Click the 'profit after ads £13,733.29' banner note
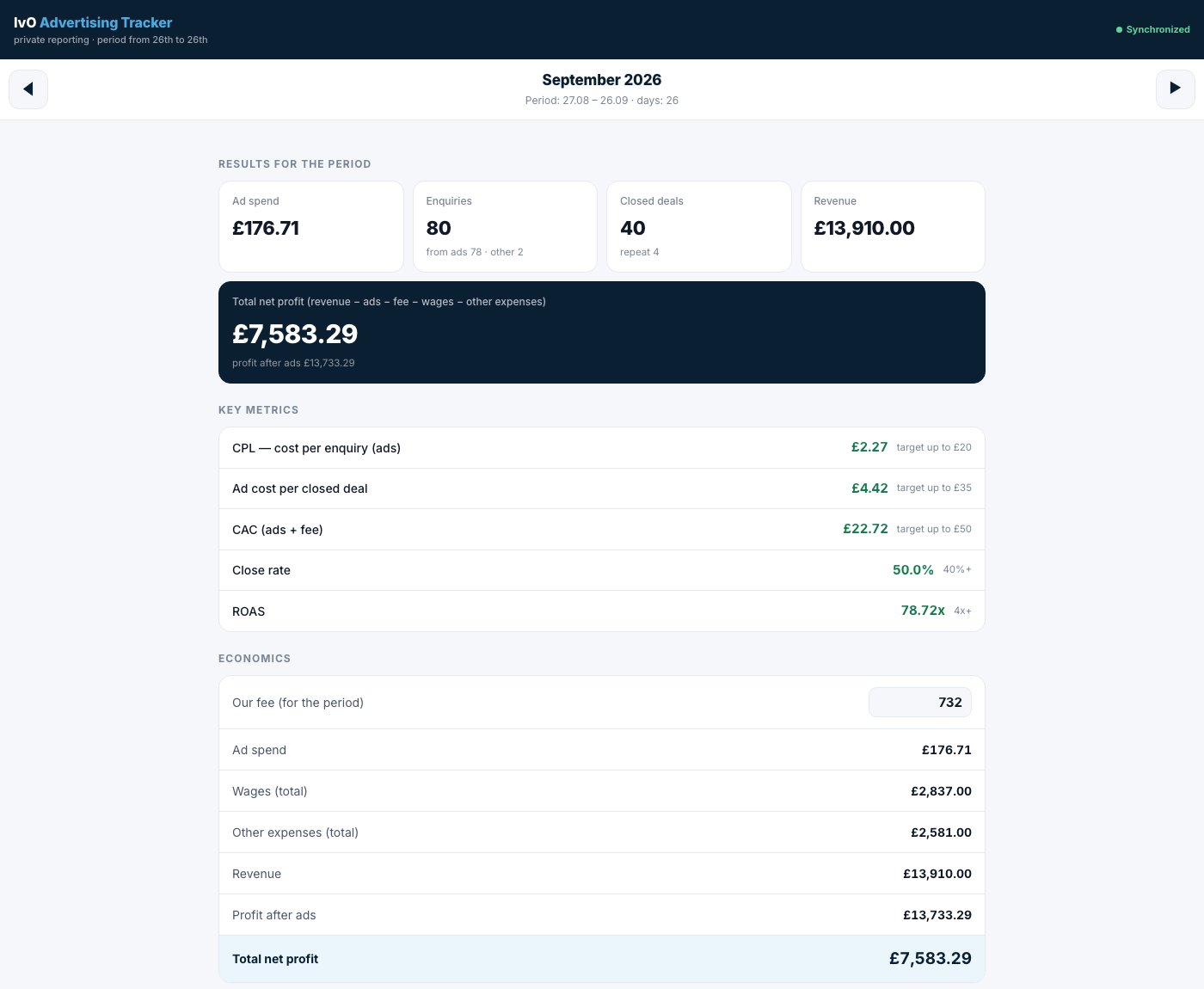 293,363
